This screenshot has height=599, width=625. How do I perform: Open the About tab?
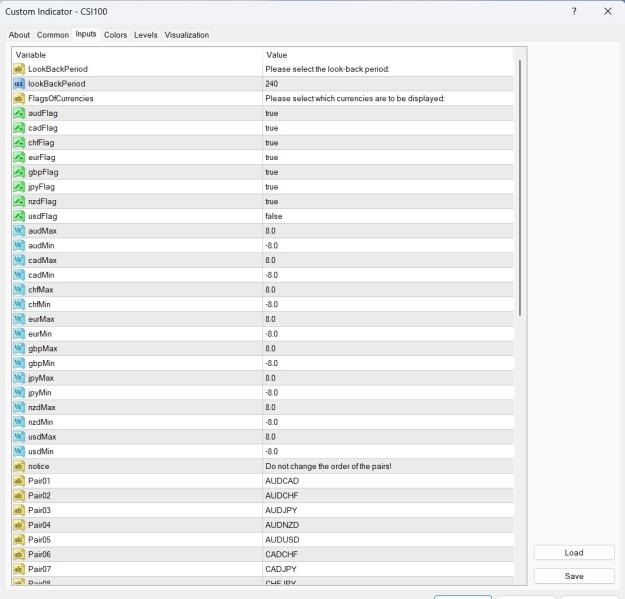click(x=19, y=35)
